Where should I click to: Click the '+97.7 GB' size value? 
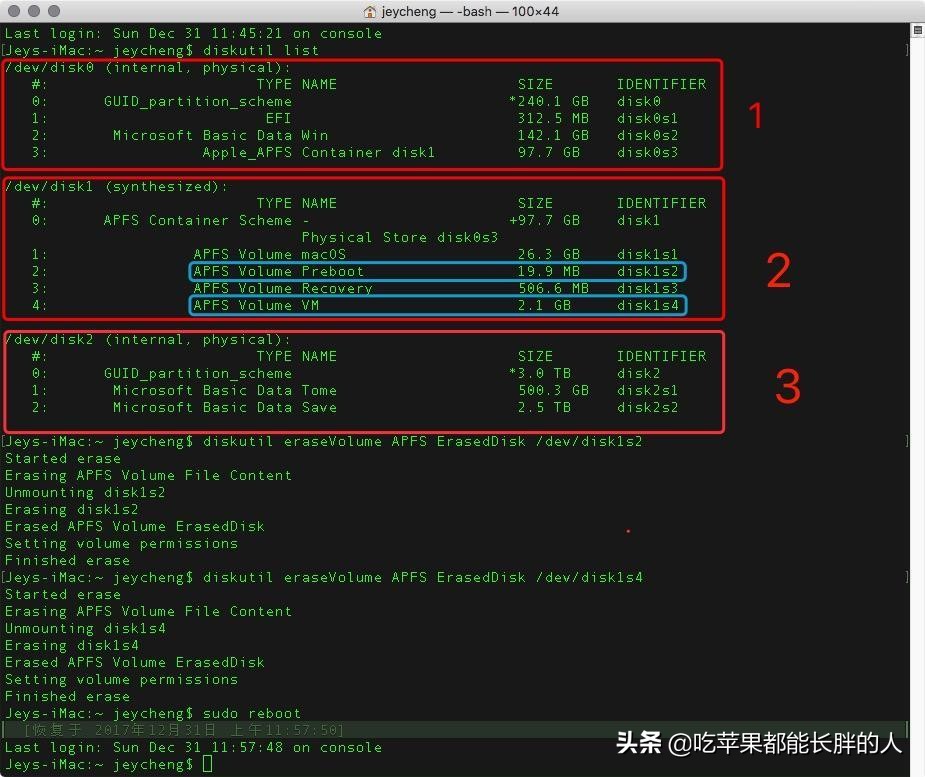click(544, 221)
